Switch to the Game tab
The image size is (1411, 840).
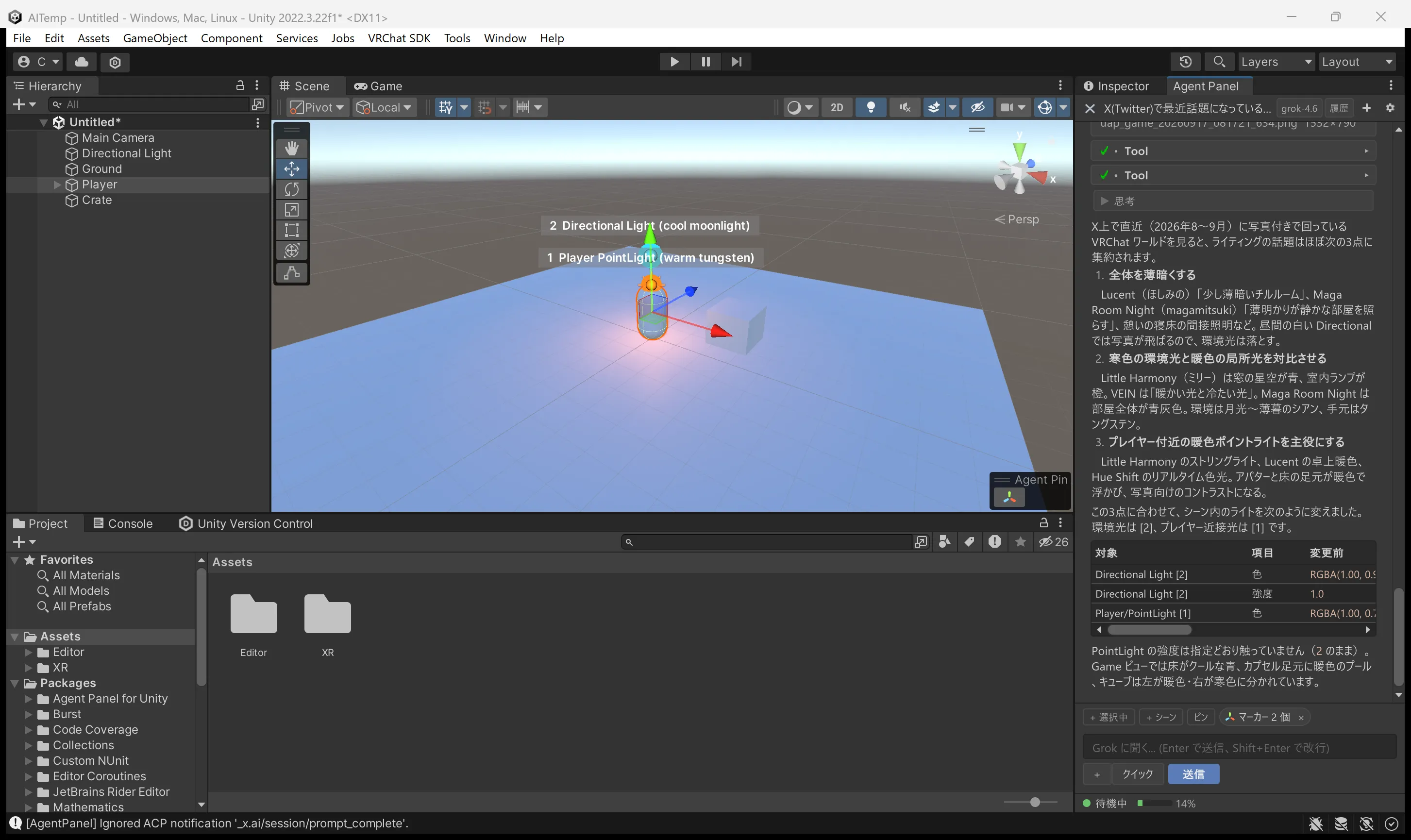tap(378, 86)
